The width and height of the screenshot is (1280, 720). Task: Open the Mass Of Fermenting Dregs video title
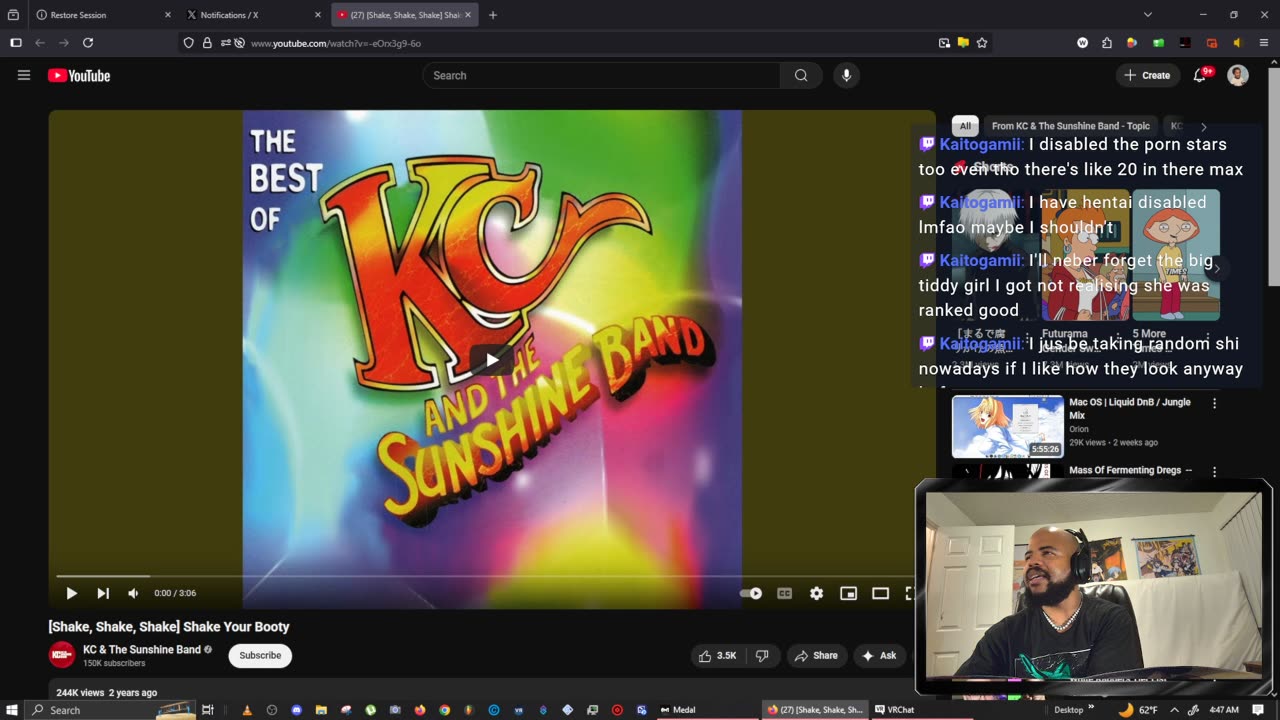(x=1131, y=470)
